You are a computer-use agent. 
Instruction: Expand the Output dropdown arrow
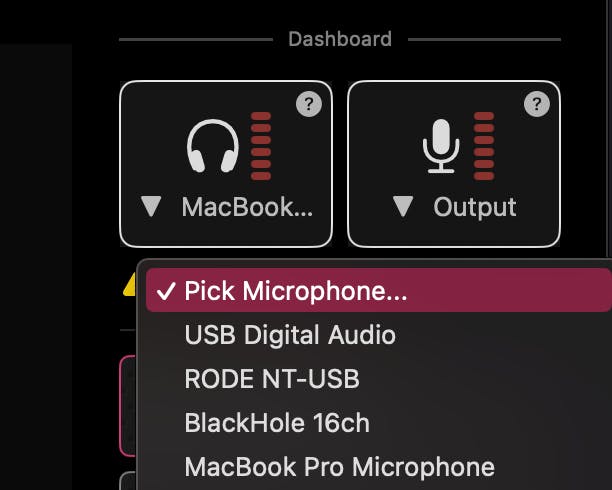(x=403, y=207)
